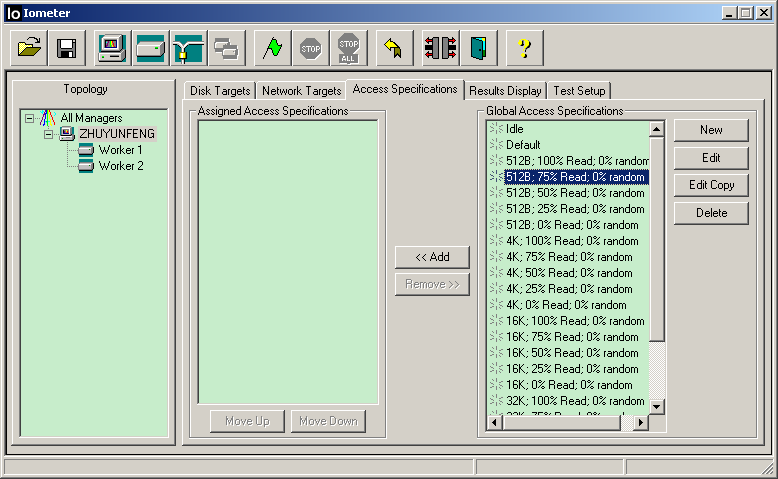Click the Edit specification button

coord(711,158)
